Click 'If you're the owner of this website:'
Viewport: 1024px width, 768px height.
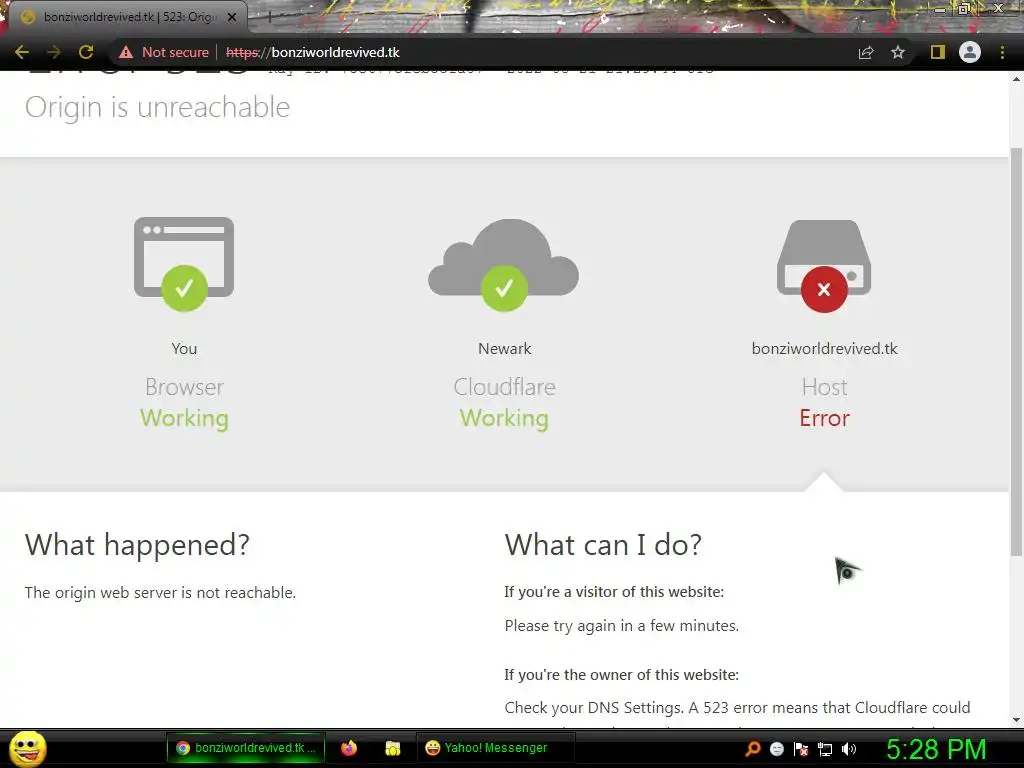(x=622, y=675)
